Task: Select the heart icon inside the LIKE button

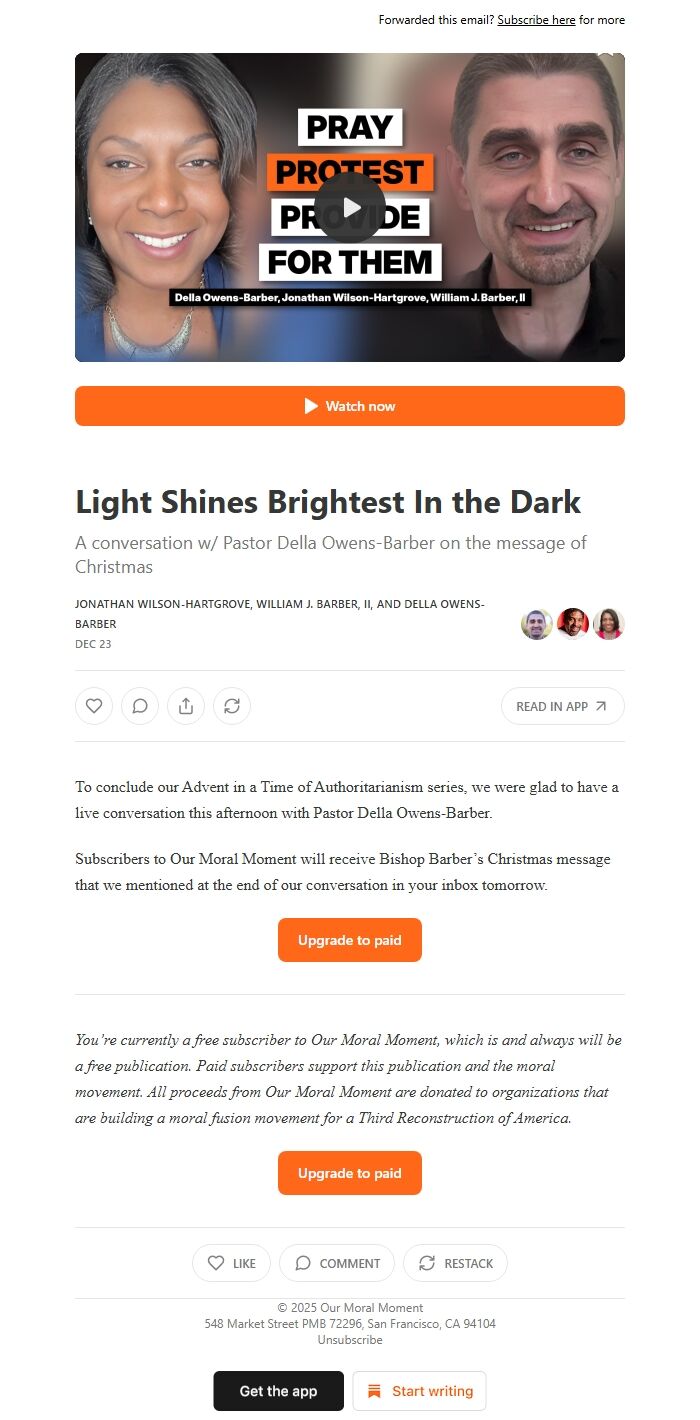Action: (x=214, y=1263)
